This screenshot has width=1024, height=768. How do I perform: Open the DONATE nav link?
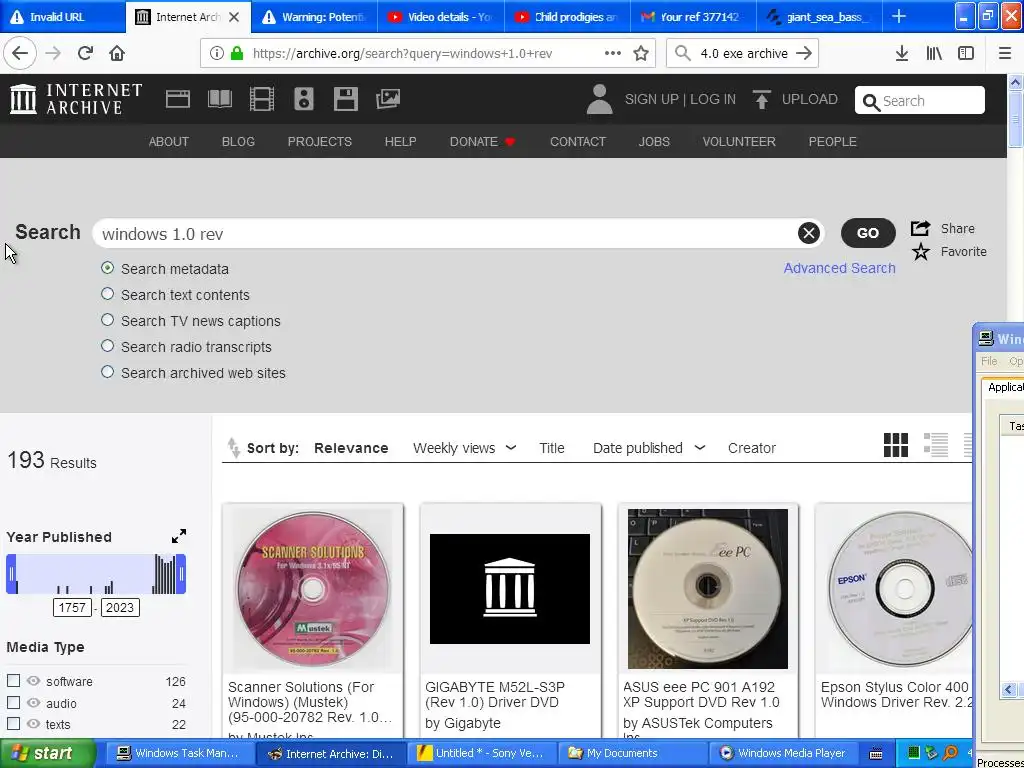point(482,142)
